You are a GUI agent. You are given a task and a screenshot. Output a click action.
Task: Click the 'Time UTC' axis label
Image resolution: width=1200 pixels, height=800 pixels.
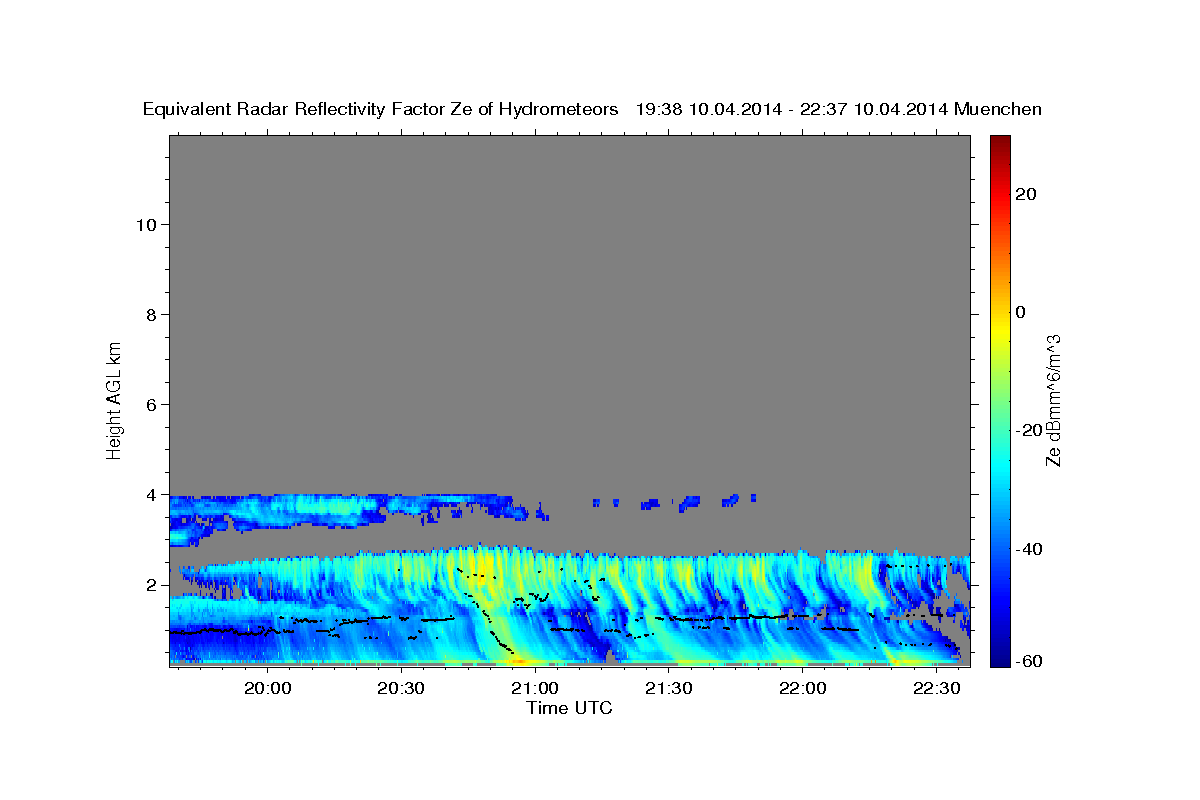pyautogui.click(x=569, y=708)
